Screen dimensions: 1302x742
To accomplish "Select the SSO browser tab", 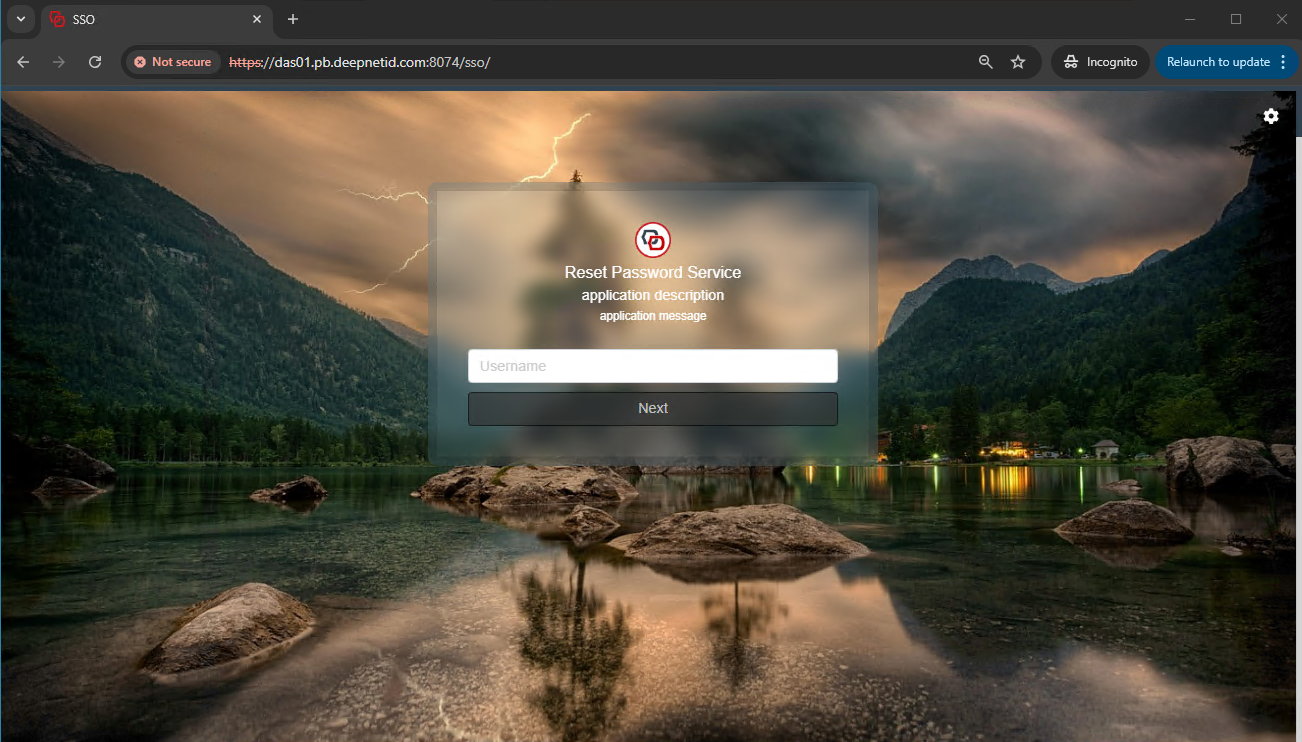I will [150, 19].
